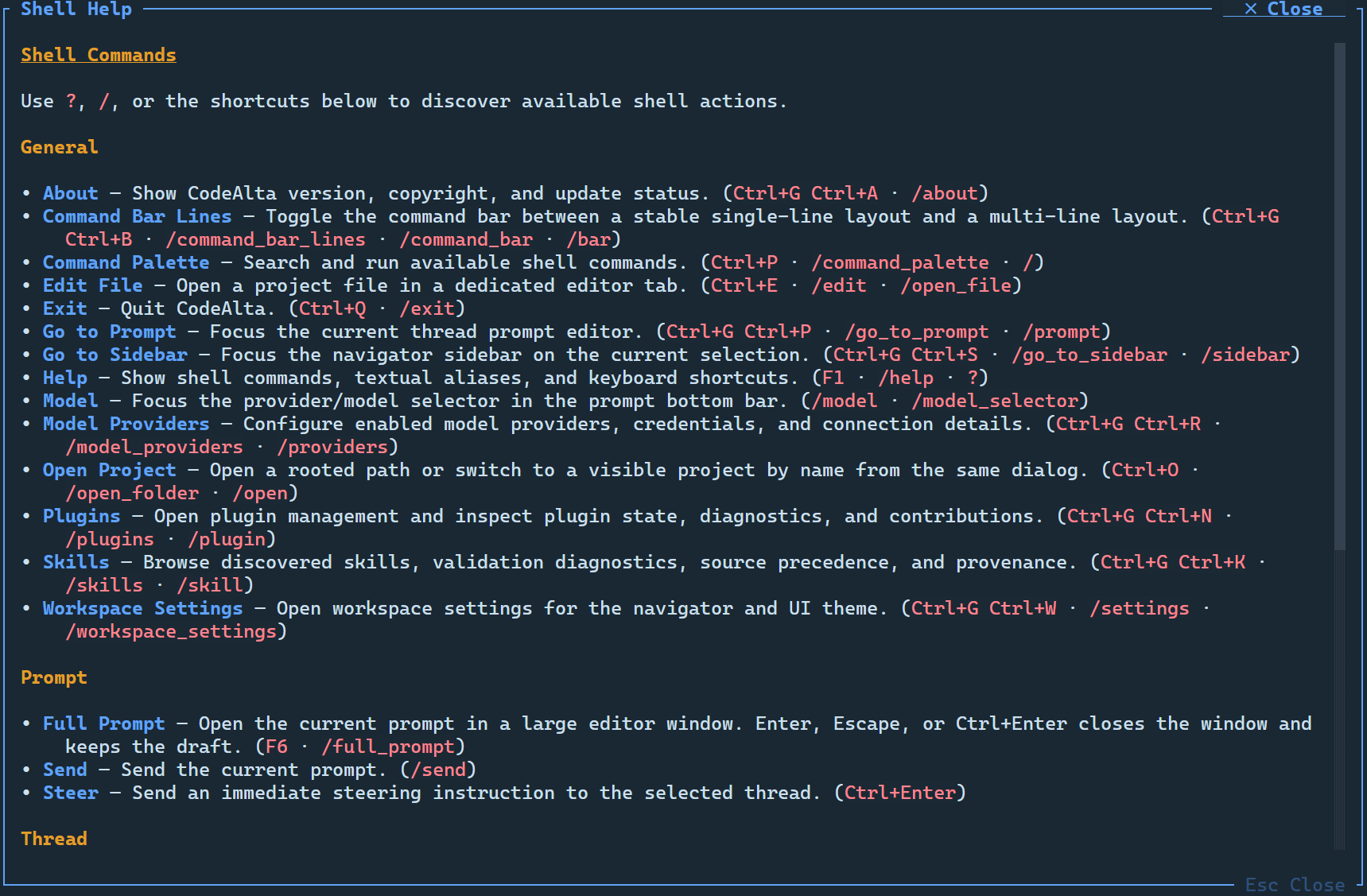Click the /sidebar alias text
The width and height of the screenshot is (1367, 896).
(x=1245, y=355)
